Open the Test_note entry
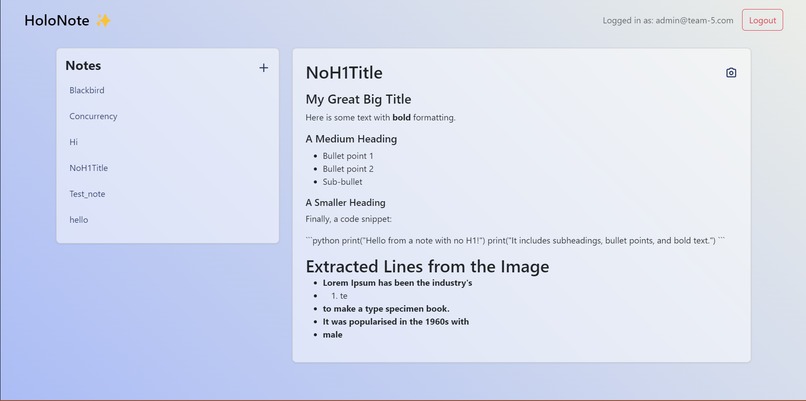The height and width of the screenshot is (401, 806). pyautogui.click(x=87, y=194)
